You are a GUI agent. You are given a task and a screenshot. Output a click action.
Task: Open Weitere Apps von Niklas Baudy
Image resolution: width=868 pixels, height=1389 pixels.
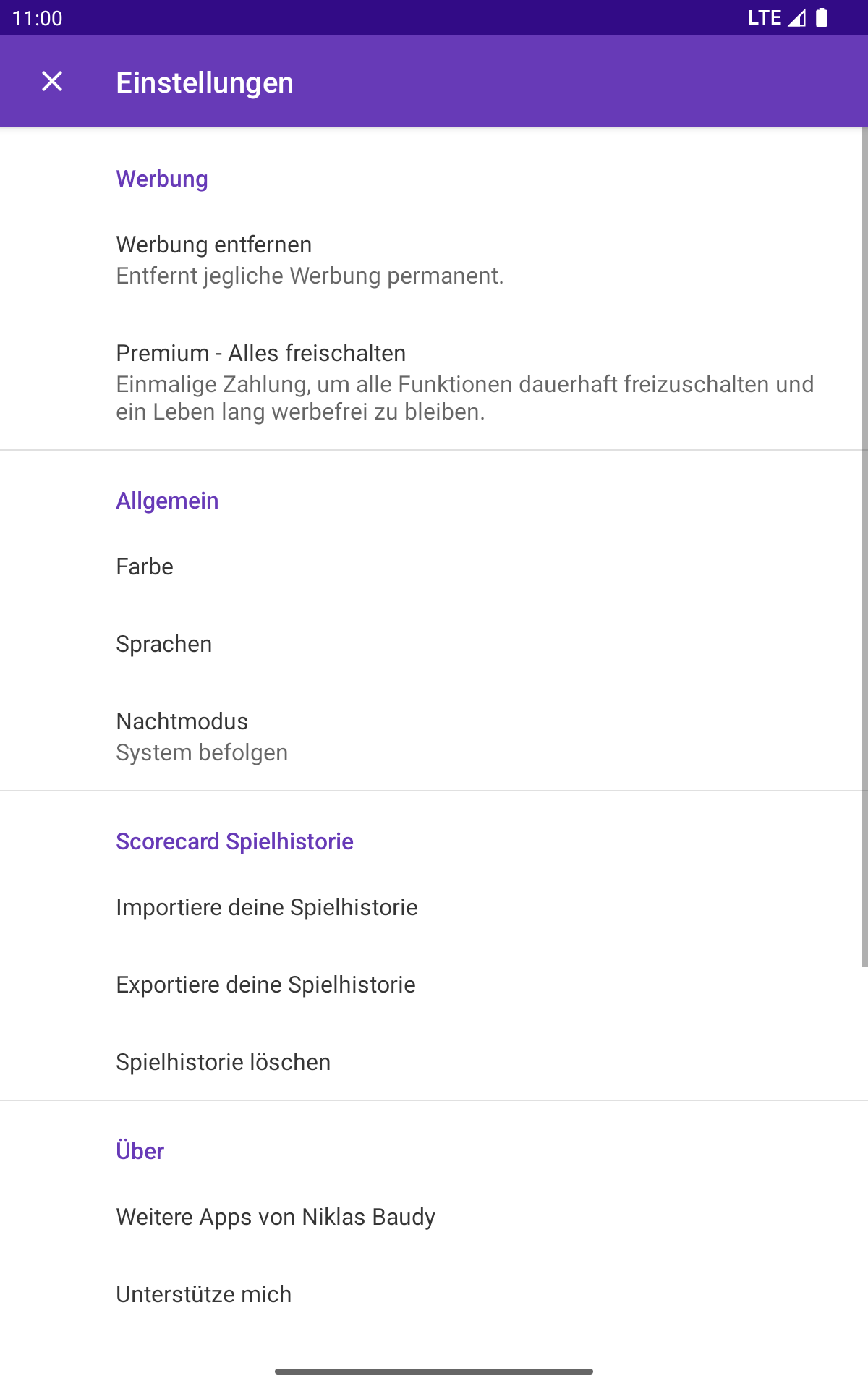(x=434, y=1217)
